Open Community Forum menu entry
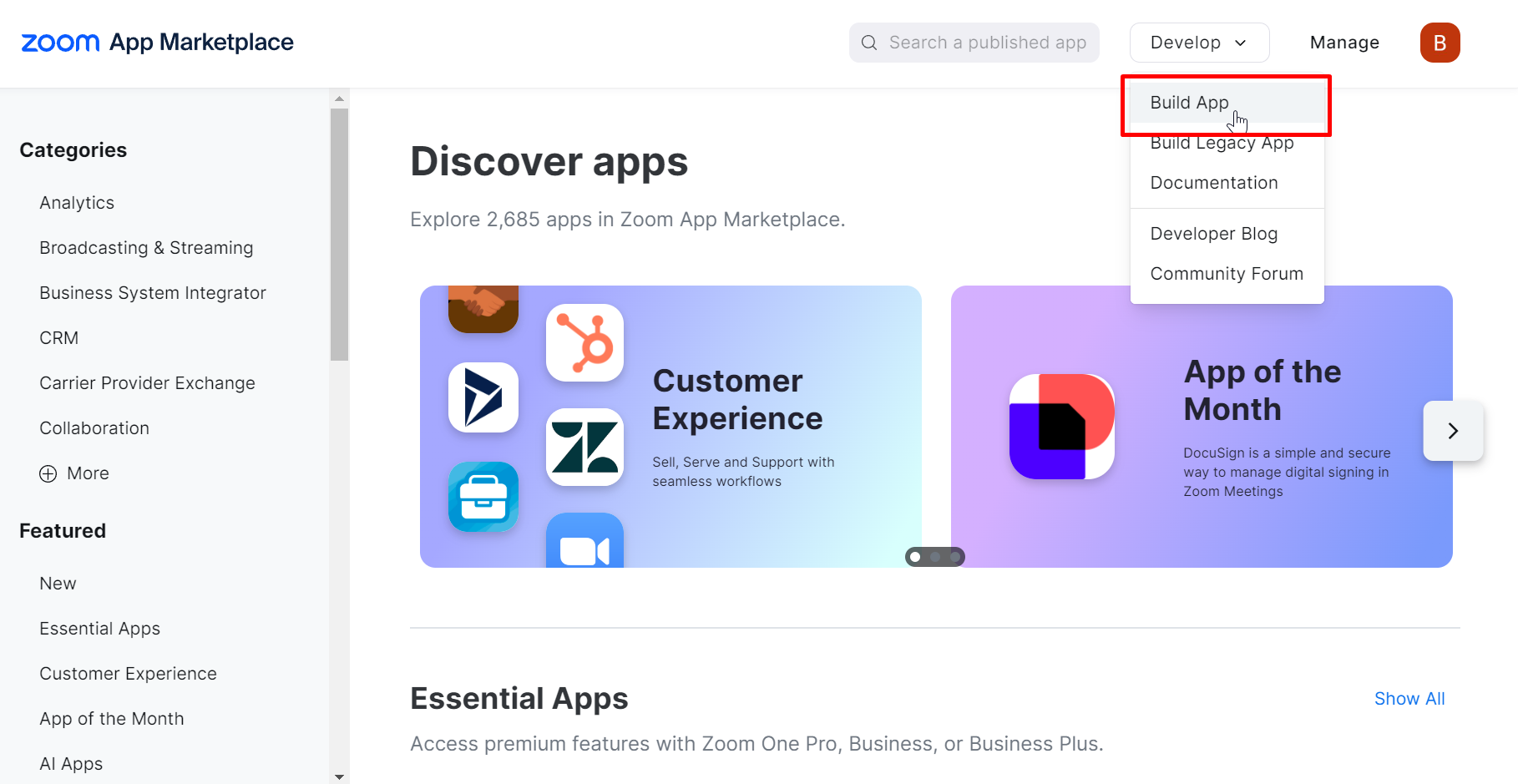 [1226, 274]
